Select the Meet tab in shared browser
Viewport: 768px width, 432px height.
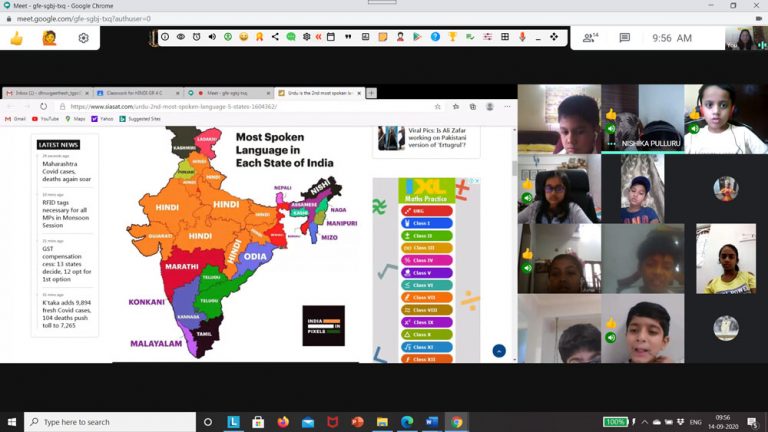[x=229, y=93]
